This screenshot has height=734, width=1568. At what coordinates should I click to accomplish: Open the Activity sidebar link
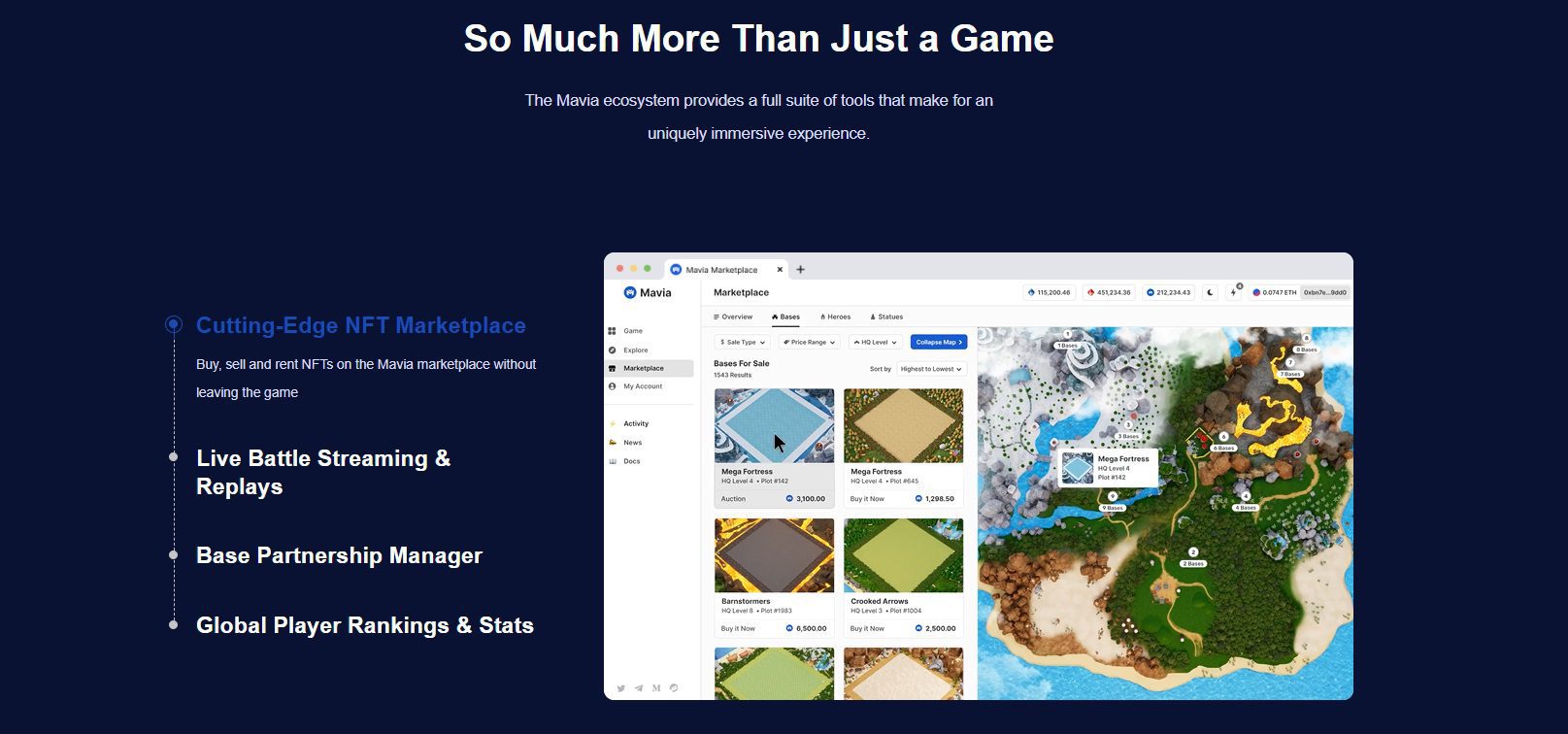(636, 423)
